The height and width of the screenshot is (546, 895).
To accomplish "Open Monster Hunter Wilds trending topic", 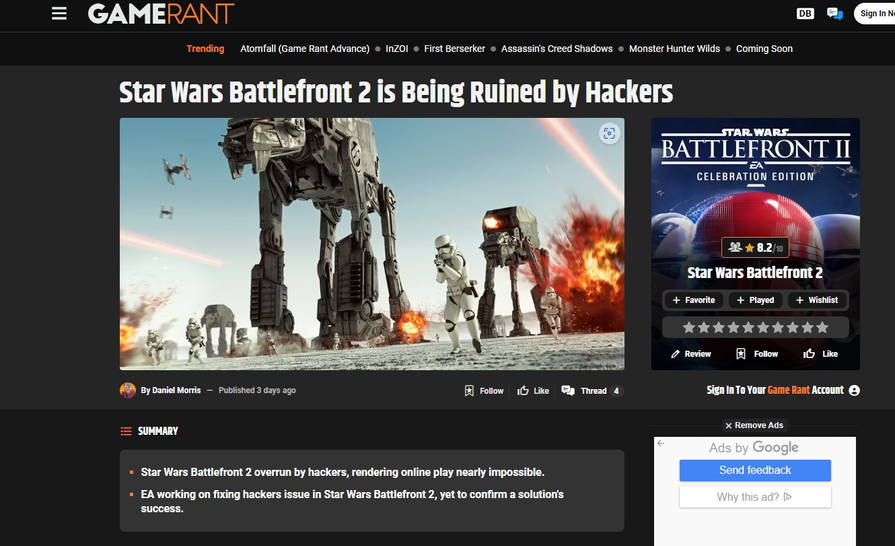I will tap(674, 49).
